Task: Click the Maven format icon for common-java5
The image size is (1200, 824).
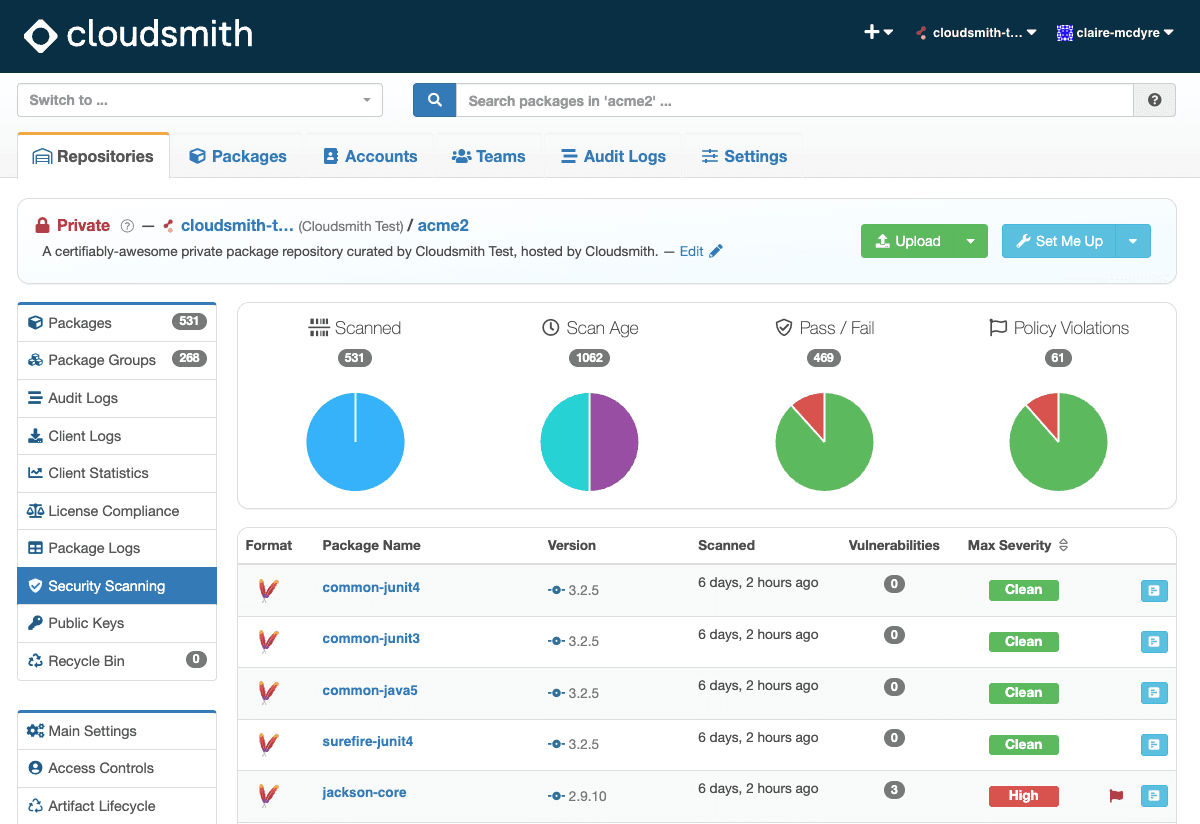Action: pyautogui.click(x=268, y=692)
